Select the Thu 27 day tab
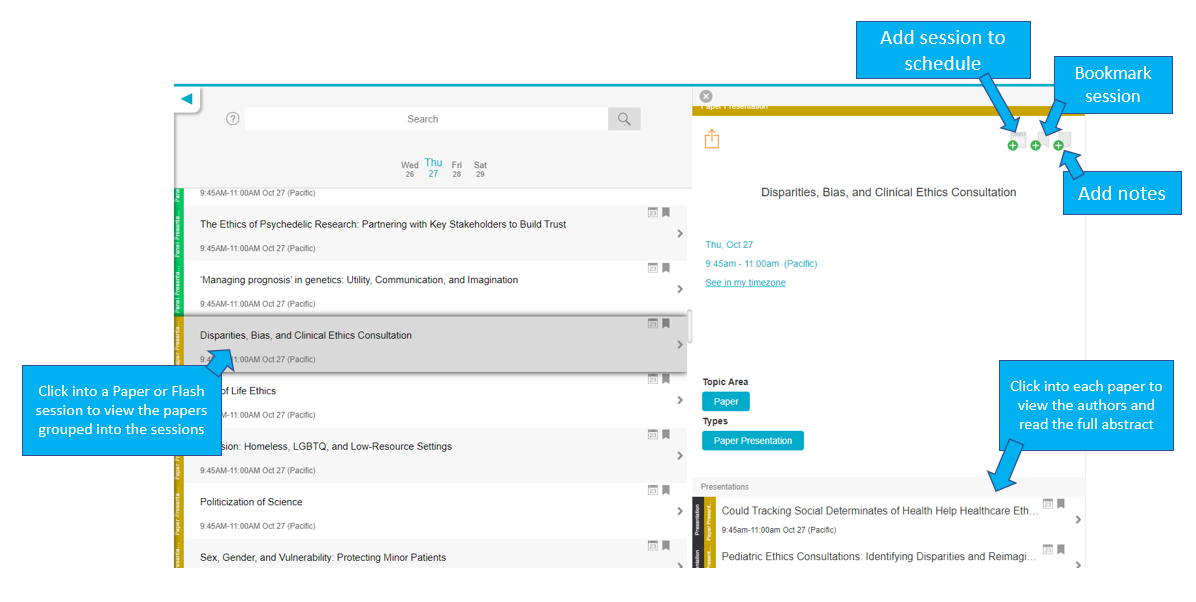 [x=433, y=168]
